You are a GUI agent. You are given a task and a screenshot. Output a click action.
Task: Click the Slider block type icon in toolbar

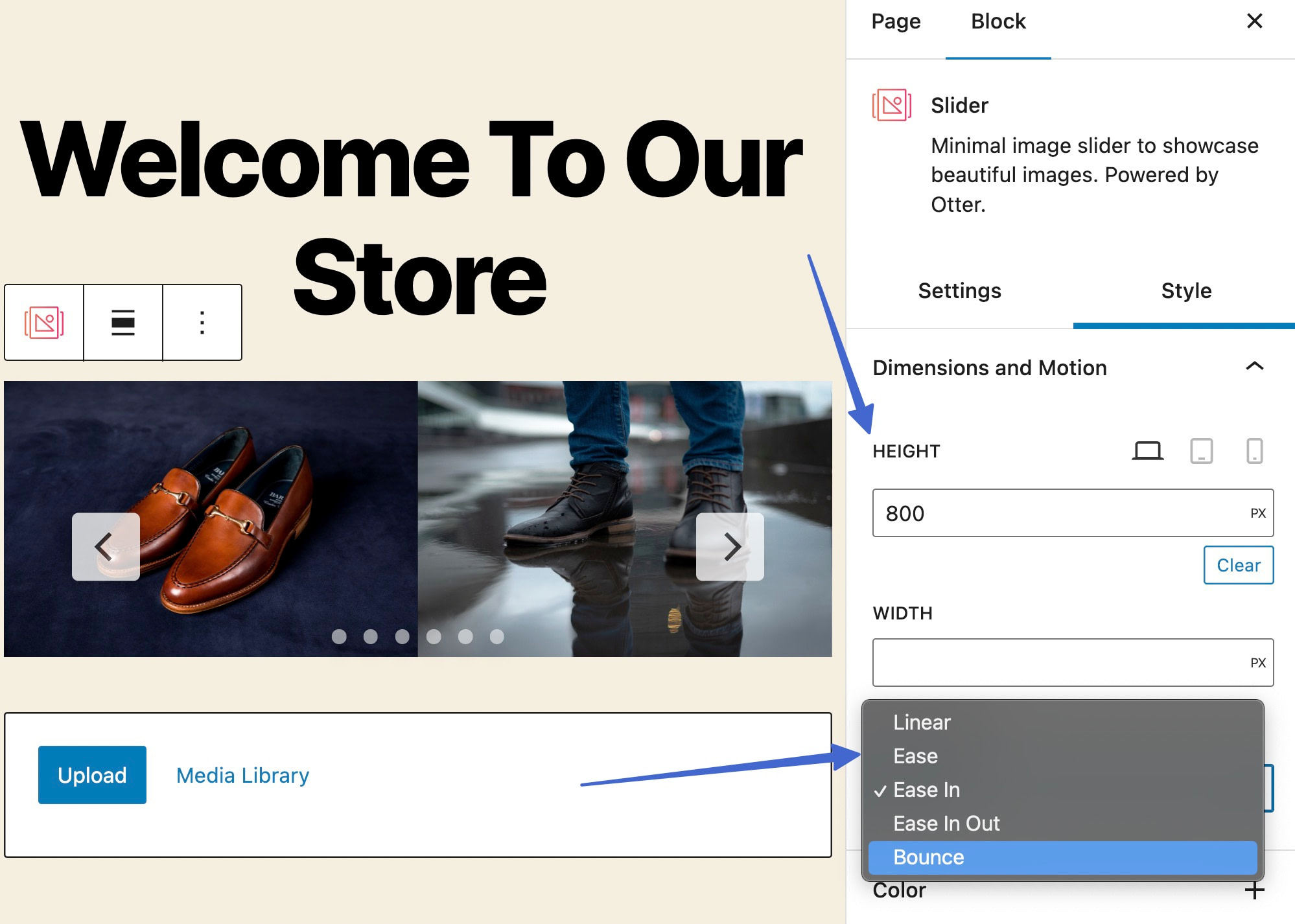pyautogui.click(x=44, y=322)
